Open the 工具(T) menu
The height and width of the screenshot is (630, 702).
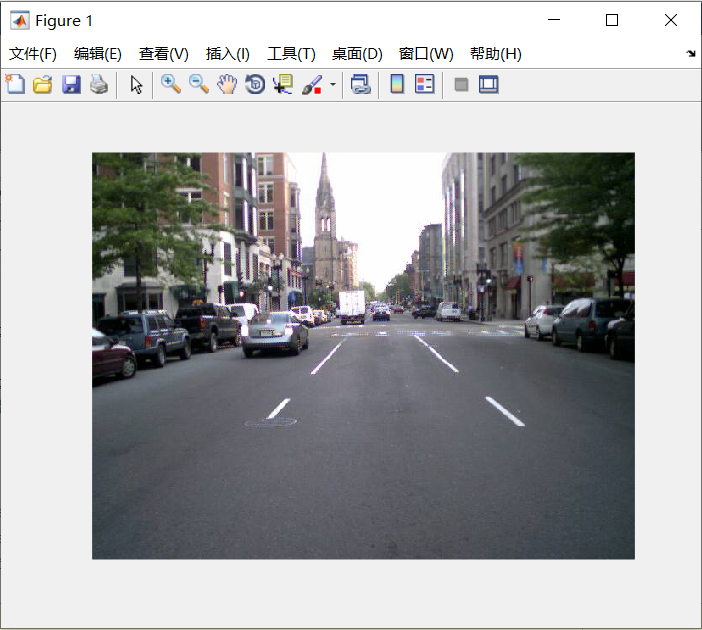coord(291,54)
